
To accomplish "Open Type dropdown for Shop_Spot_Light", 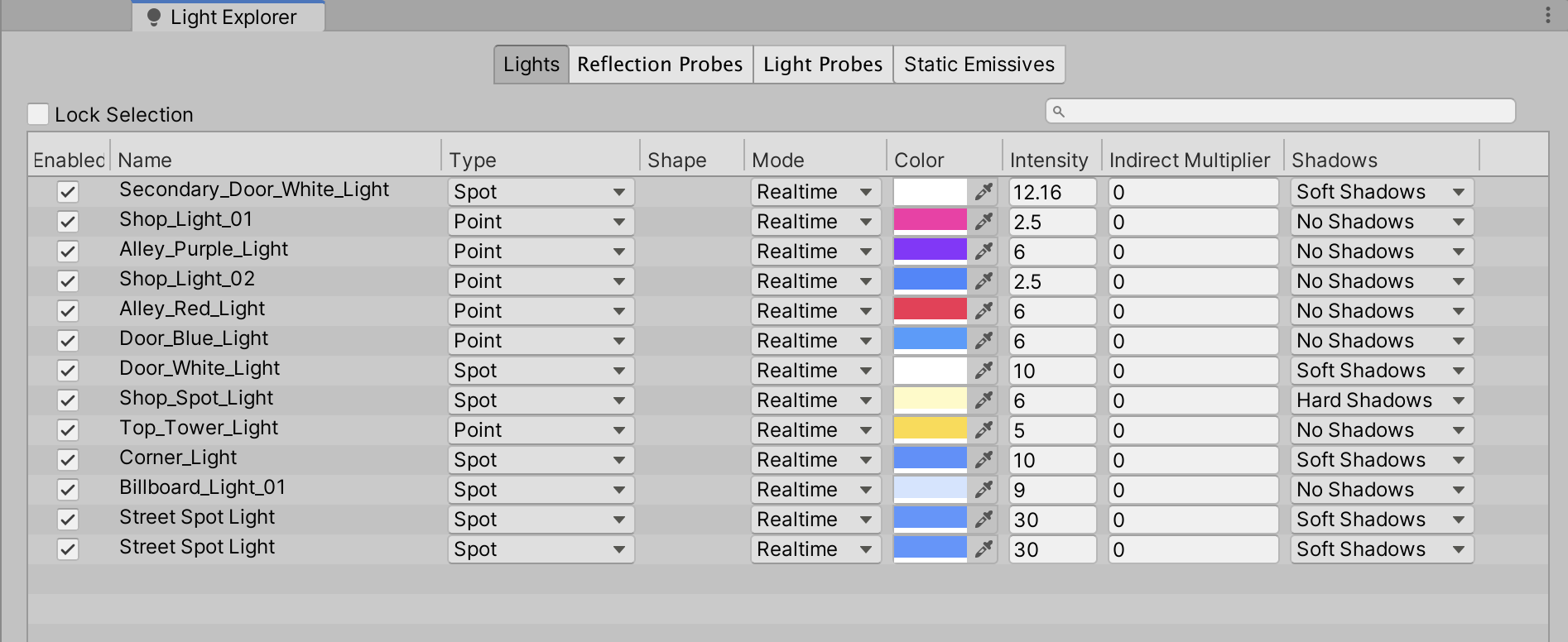I will tap(541, 400).
